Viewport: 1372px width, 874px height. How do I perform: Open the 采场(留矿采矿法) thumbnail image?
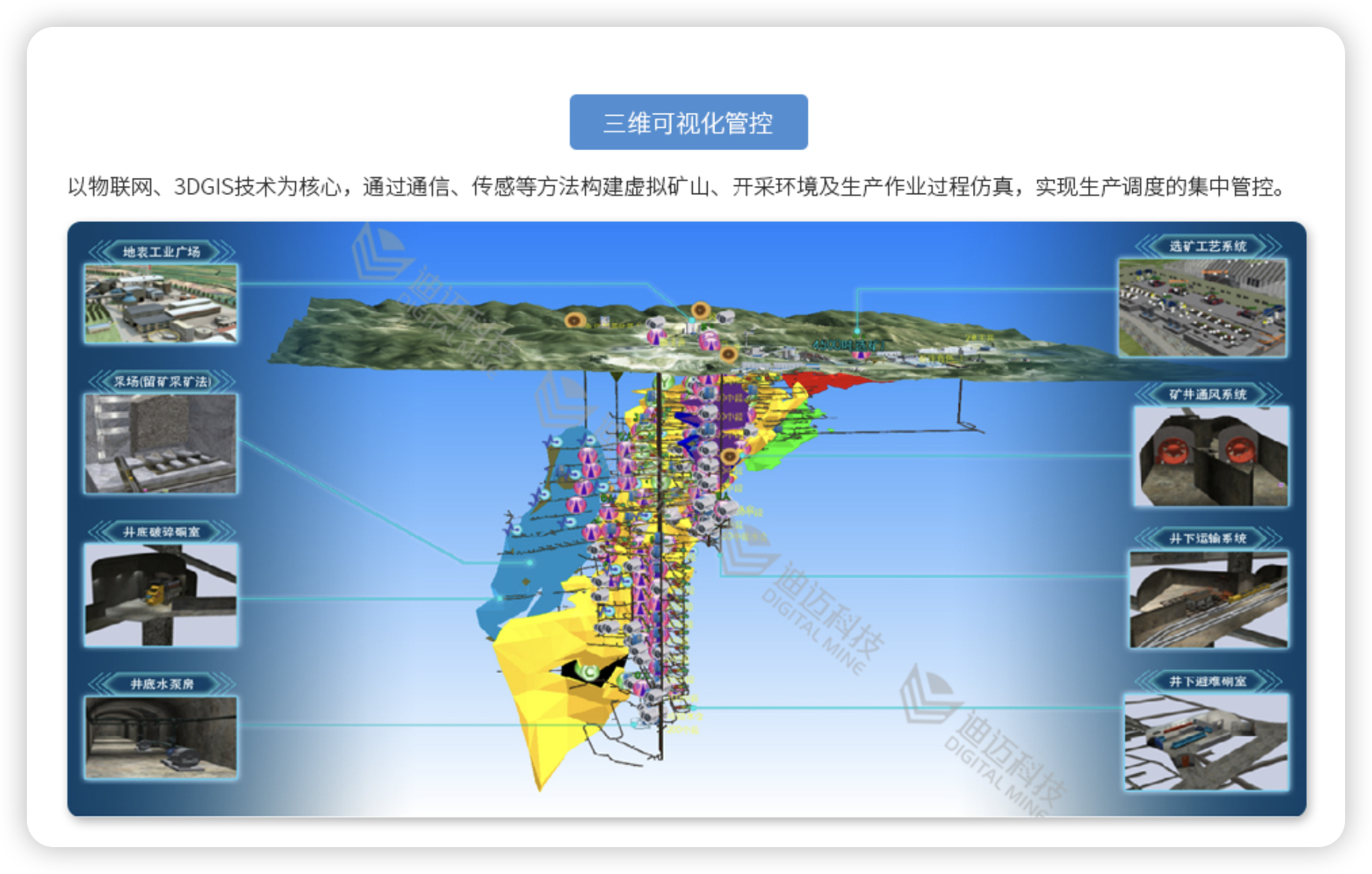tap(161, 444)
